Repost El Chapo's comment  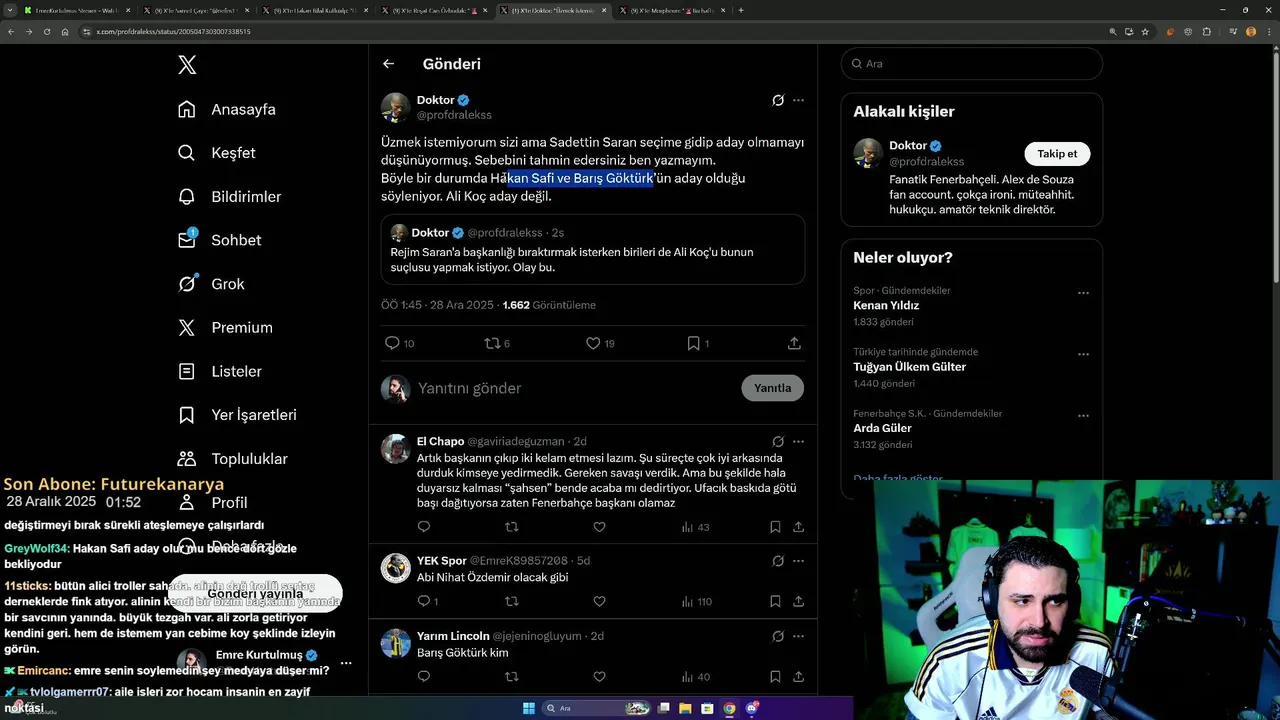coord(511,527)
